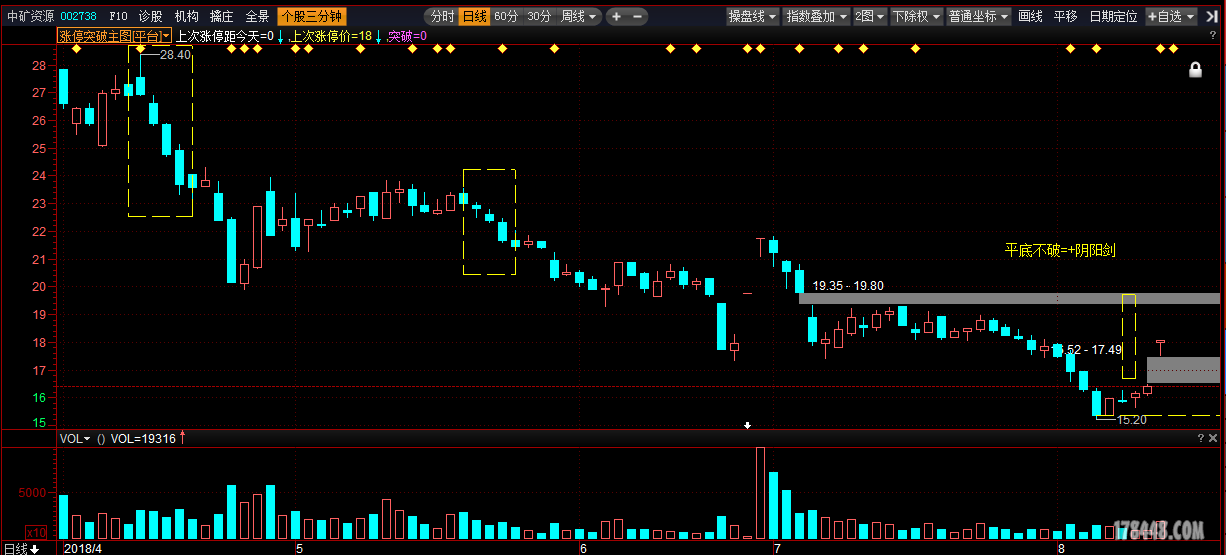Click VOL=19316 value text
Screen dimensions: 1226x555
click(x=143, y=439)
